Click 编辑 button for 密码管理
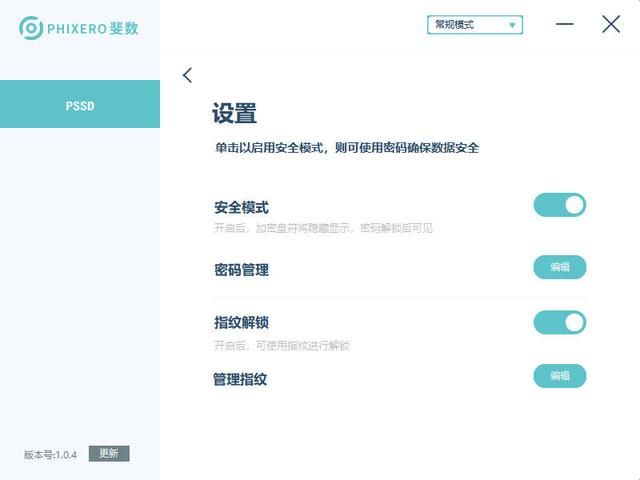This screenshot has height=480, width=640. [560, 267]
